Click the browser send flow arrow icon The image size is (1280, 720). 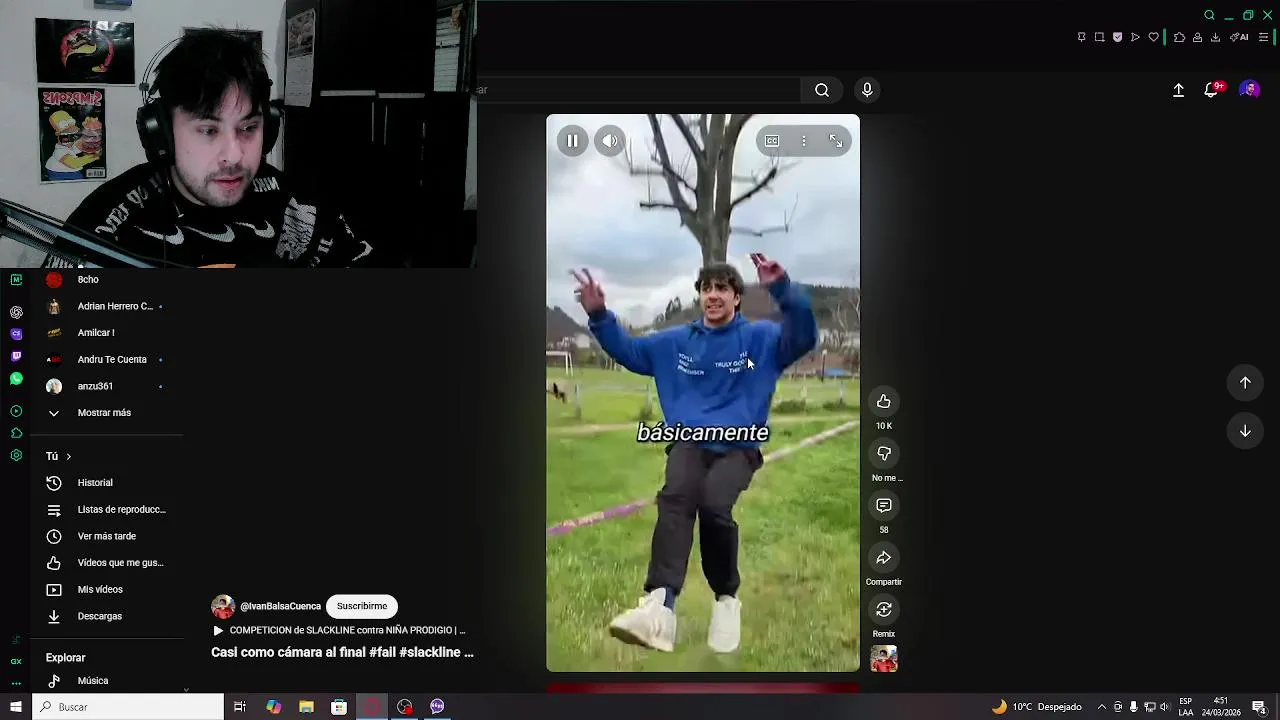click(x=1135, y=37)
